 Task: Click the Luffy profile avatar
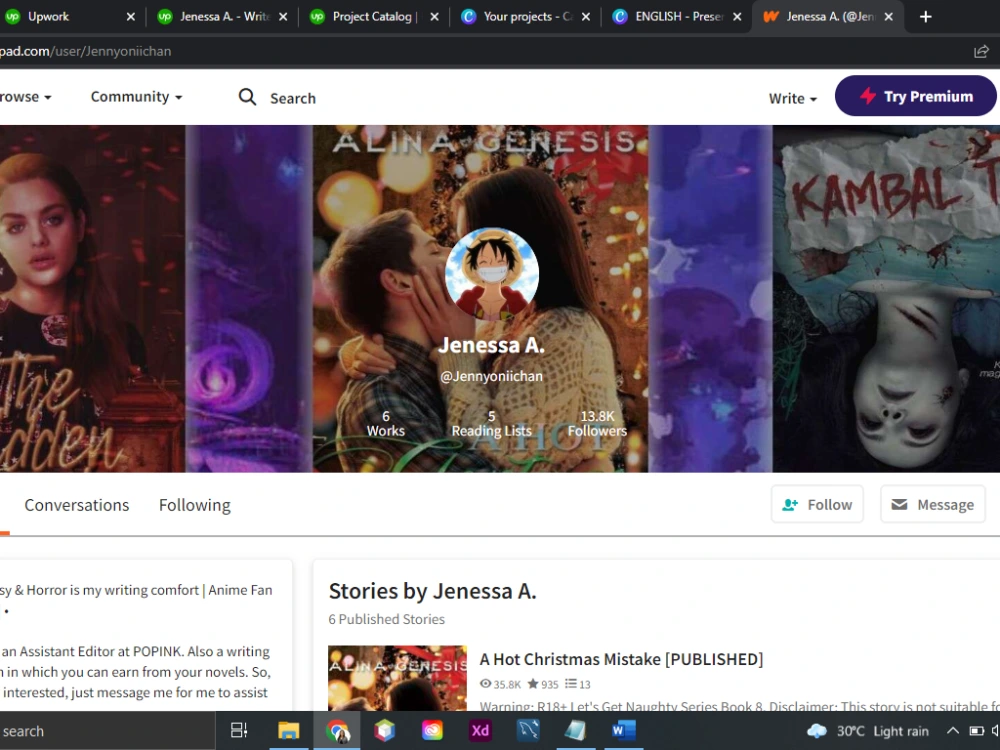pos(492,274)
